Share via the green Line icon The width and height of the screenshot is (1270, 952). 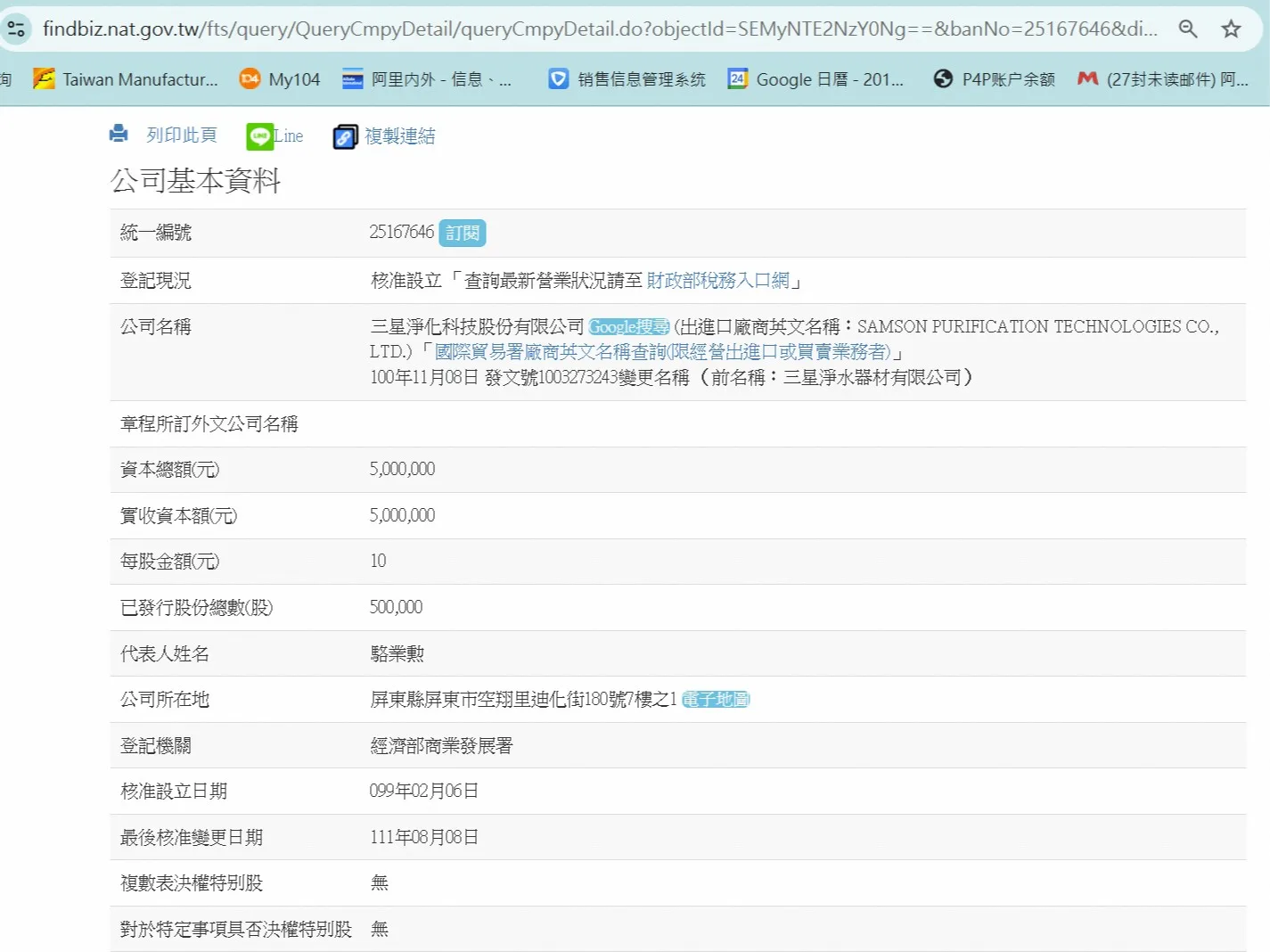[259, 136]
